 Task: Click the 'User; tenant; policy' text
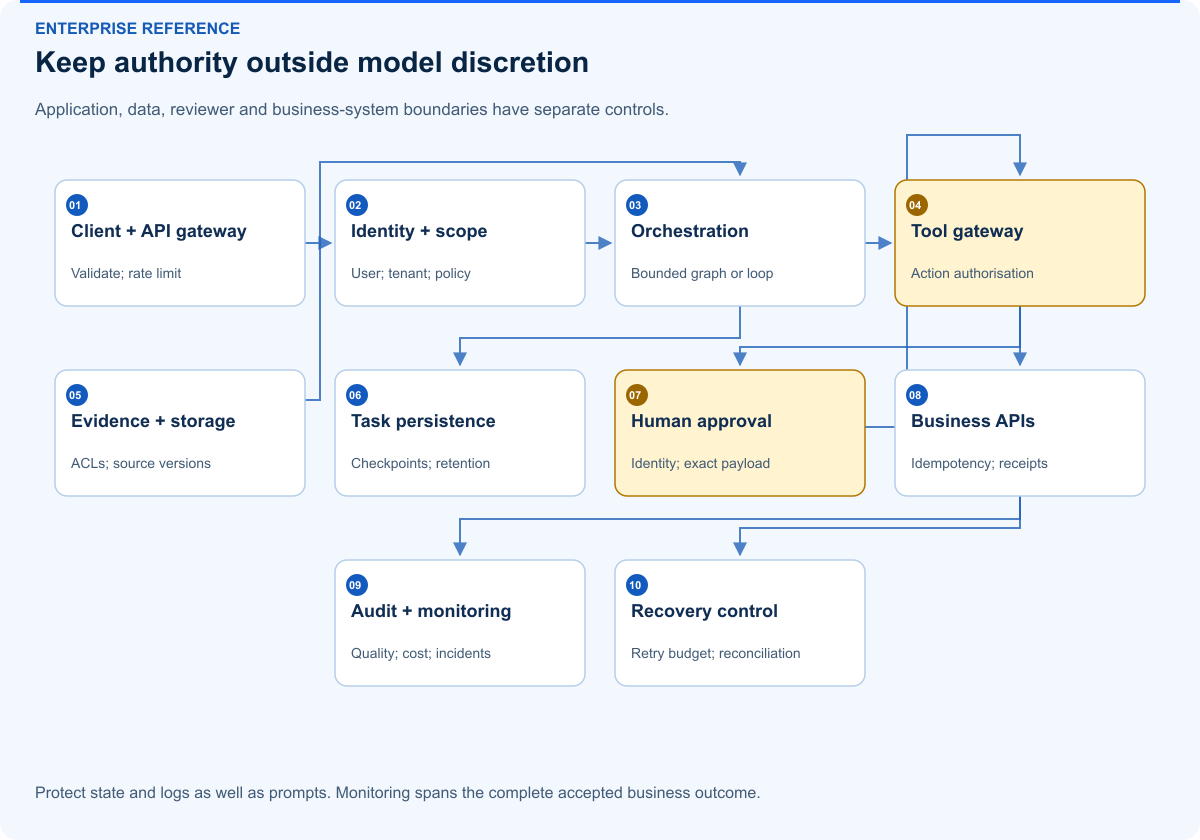coord(411,273)
